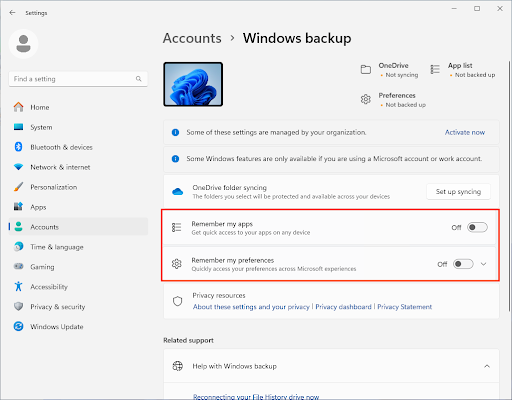The image size is (512, 400).
Task: Click the Bluetooth icon in sidebar
Action: (x=19, y=147)
